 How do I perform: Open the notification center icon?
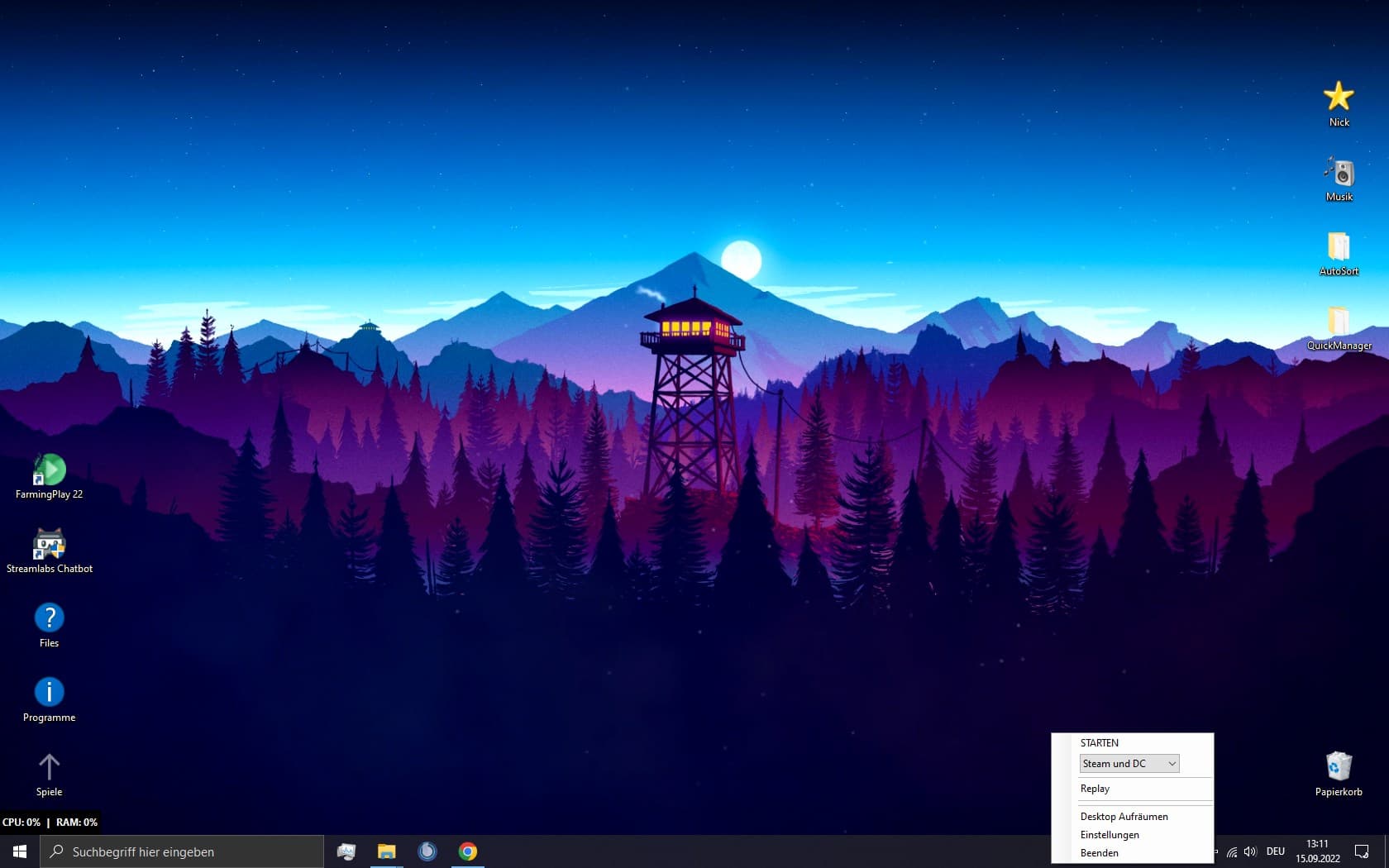(1362, 851)
